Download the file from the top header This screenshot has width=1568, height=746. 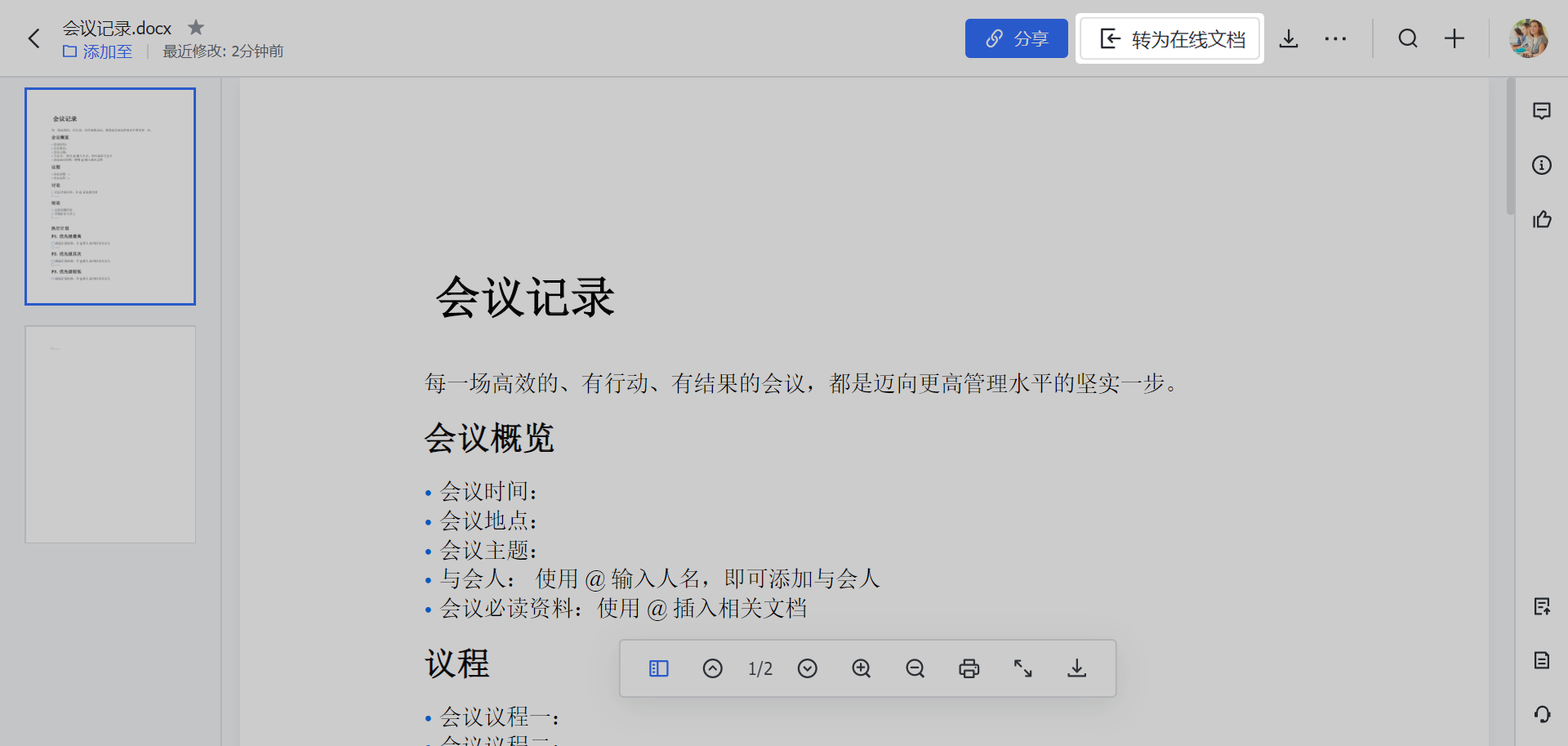click(1288, 38)
